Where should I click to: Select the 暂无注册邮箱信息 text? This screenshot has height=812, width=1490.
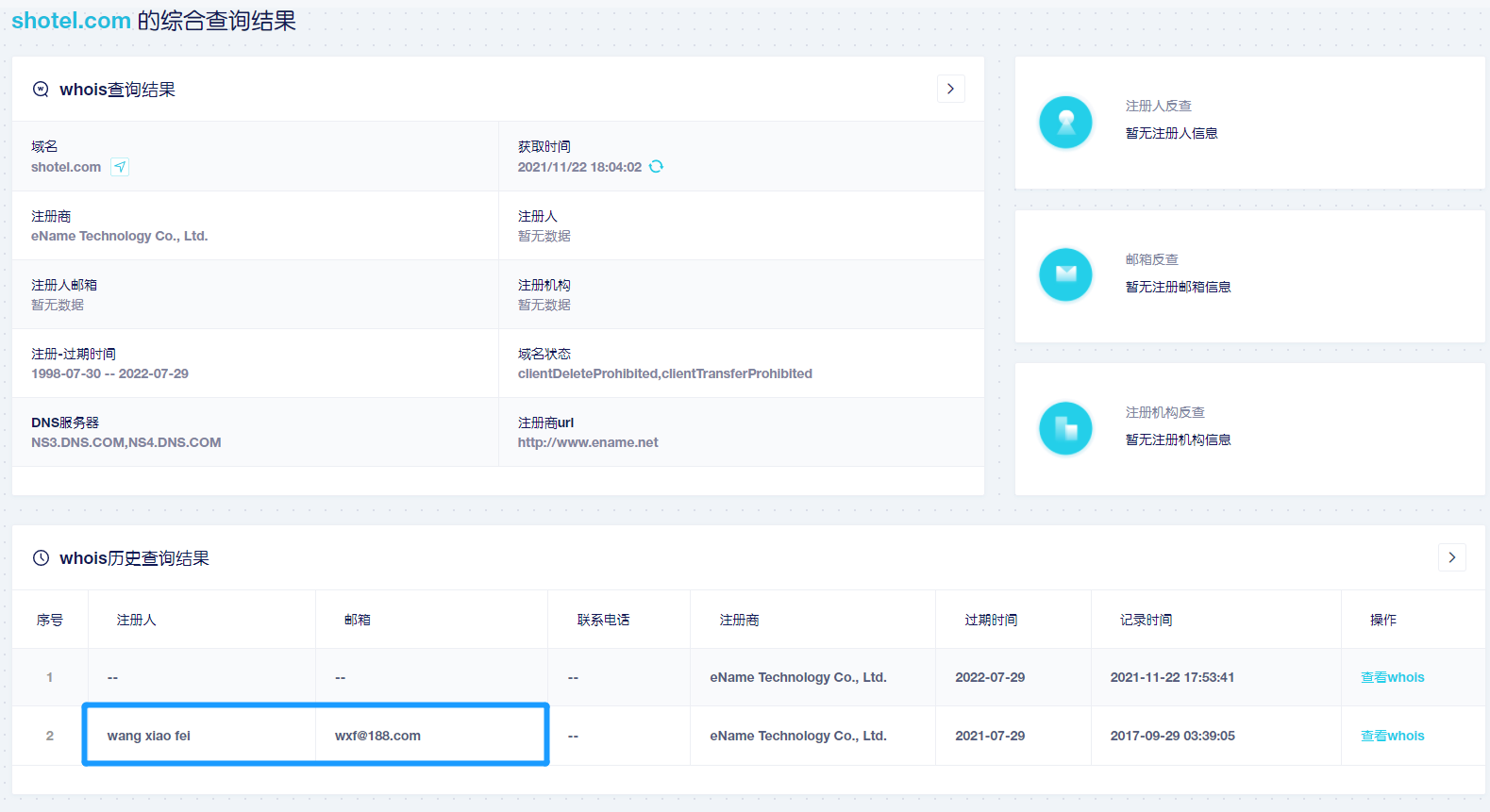coord(1179,287)
